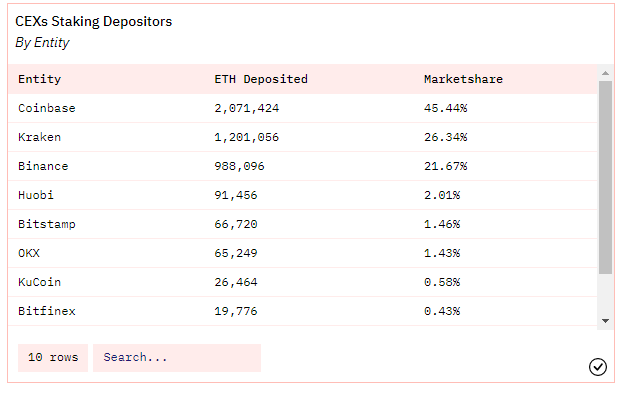This screenshot has width=619, height=396.
Task: Select the Bitfinex entity cell
Action: pos(47,311)
